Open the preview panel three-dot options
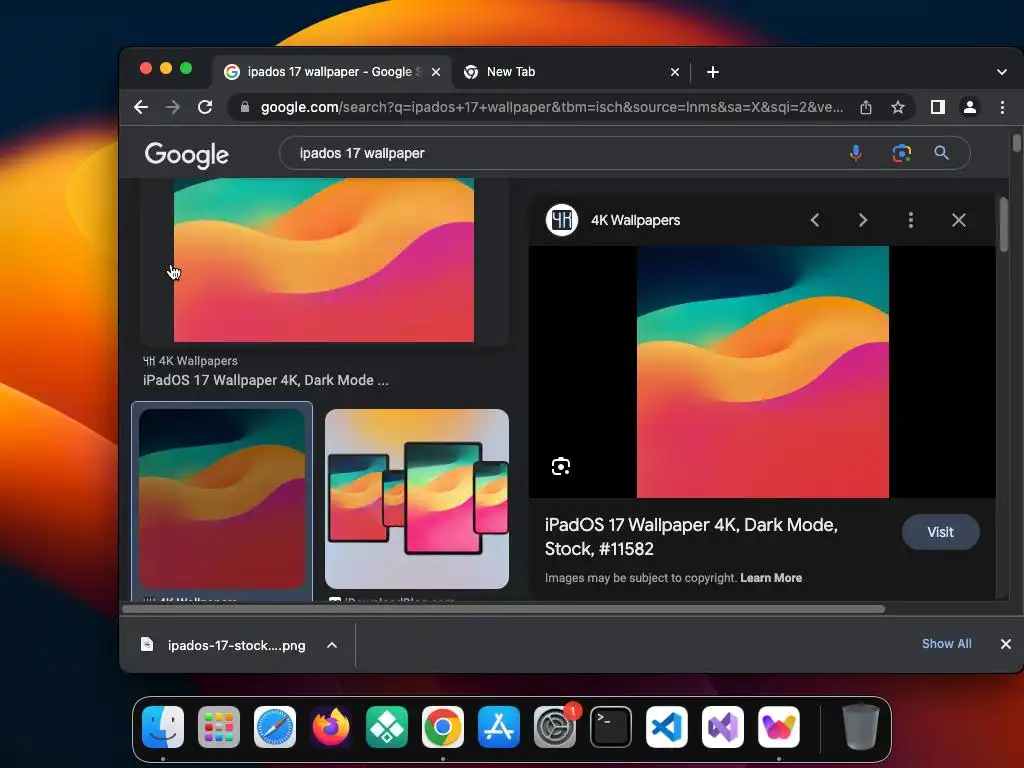Screen dimensions: 1024x768 tap(910, 220)
